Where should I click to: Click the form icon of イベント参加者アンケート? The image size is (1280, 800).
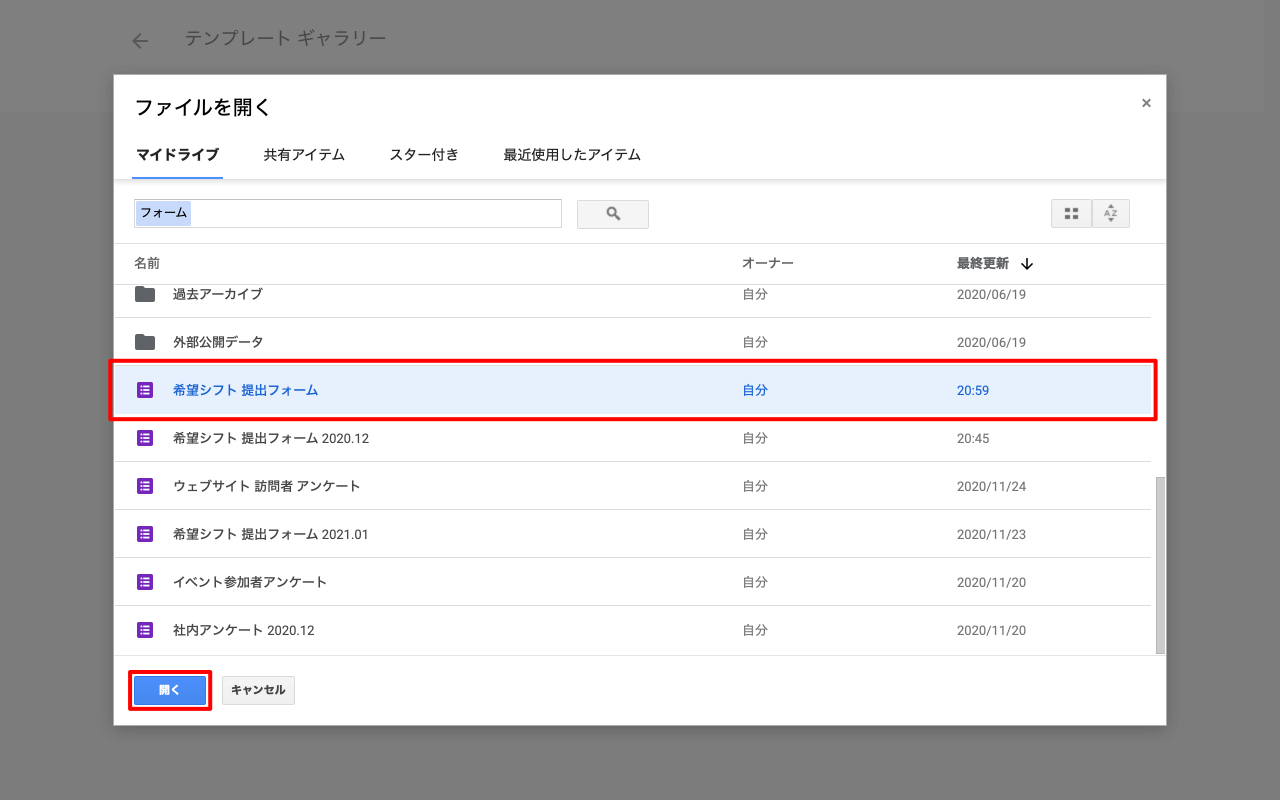point(145,582)
